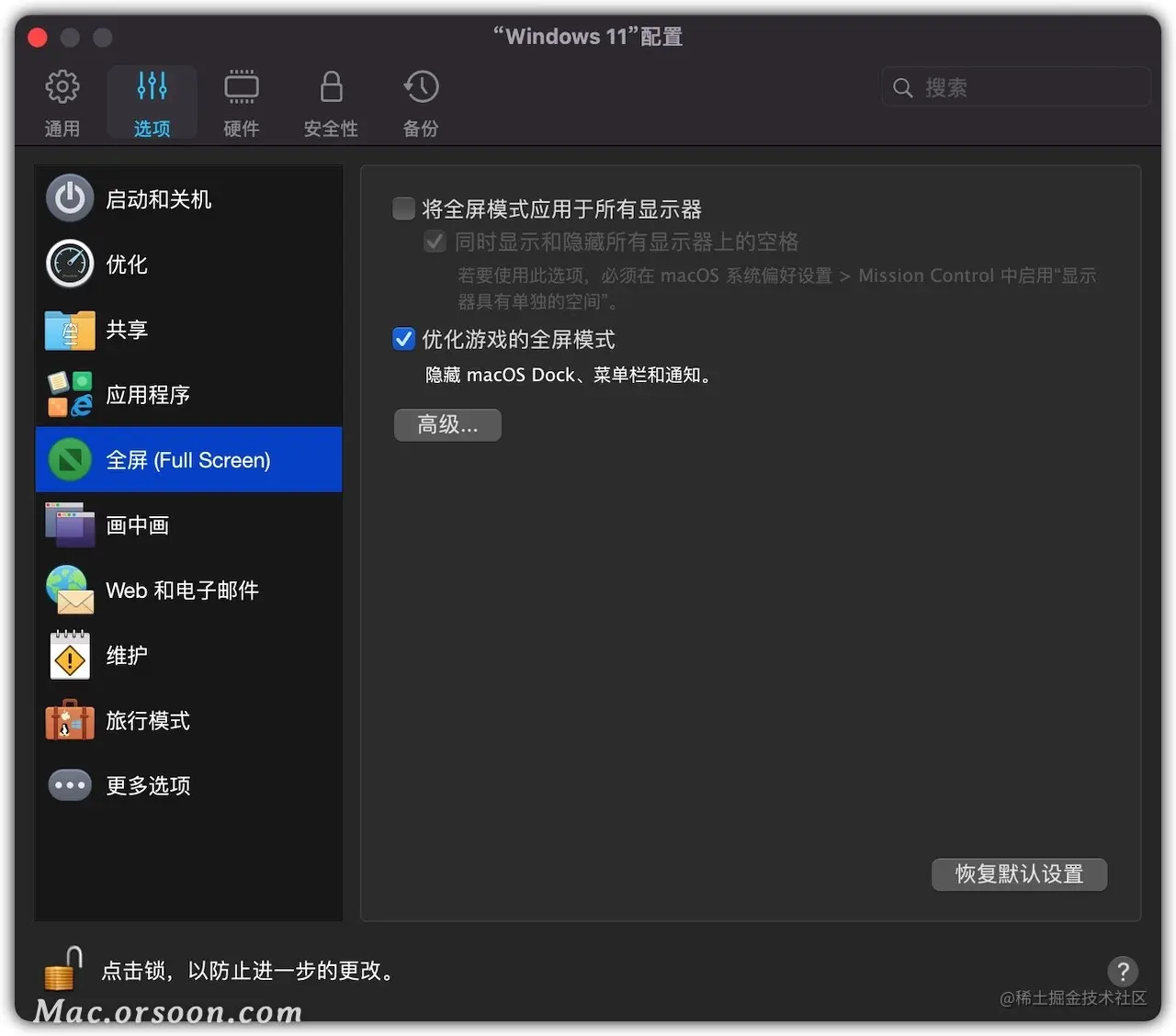Click the Mission Control hint text

click(x=777, y=287)
